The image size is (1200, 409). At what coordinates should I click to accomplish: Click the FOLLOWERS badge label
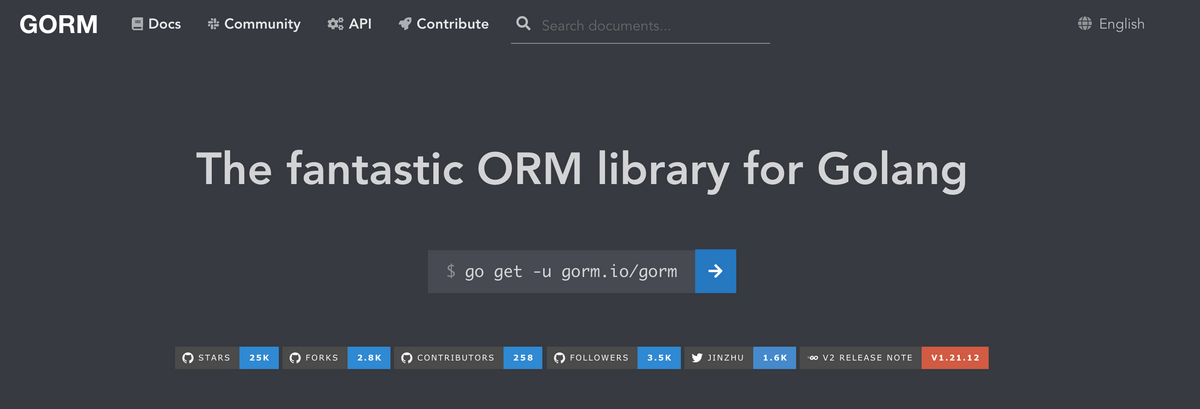(599, 358)
